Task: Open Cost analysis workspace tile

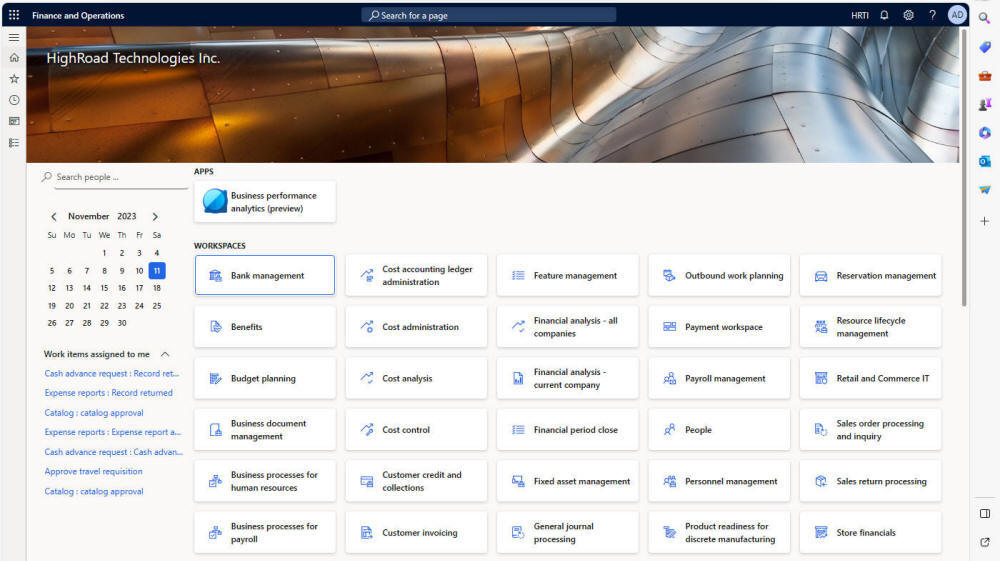Action: [x=416, y=379]
